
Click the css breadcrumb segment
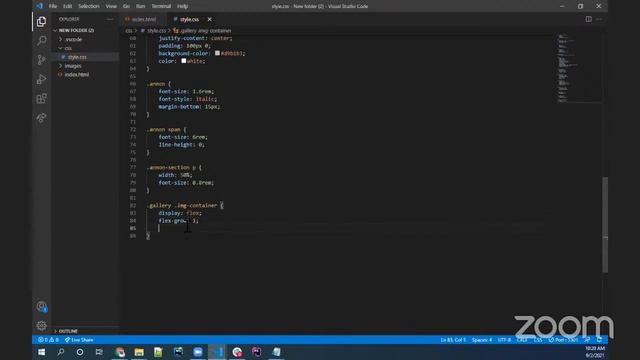pos(129,31)
